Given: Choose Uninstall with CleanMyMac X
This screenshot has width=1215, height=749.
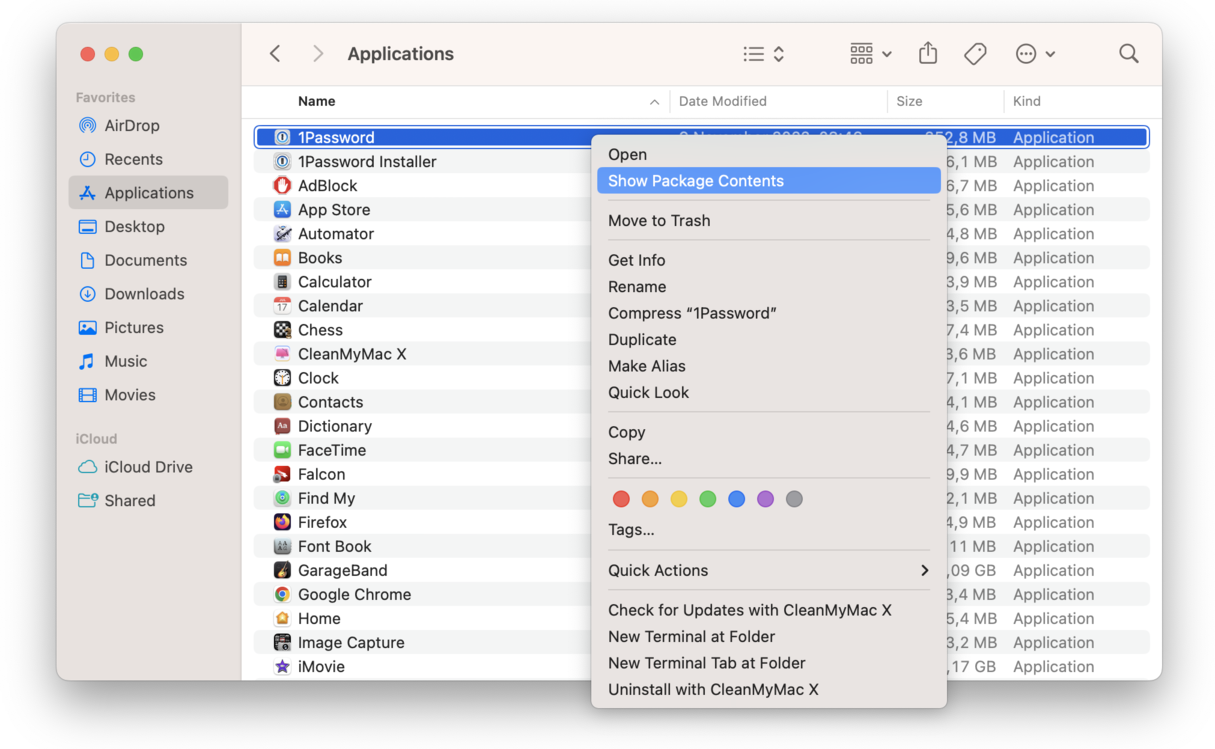Looking at the screenshot, I should [x=713, y=689].
